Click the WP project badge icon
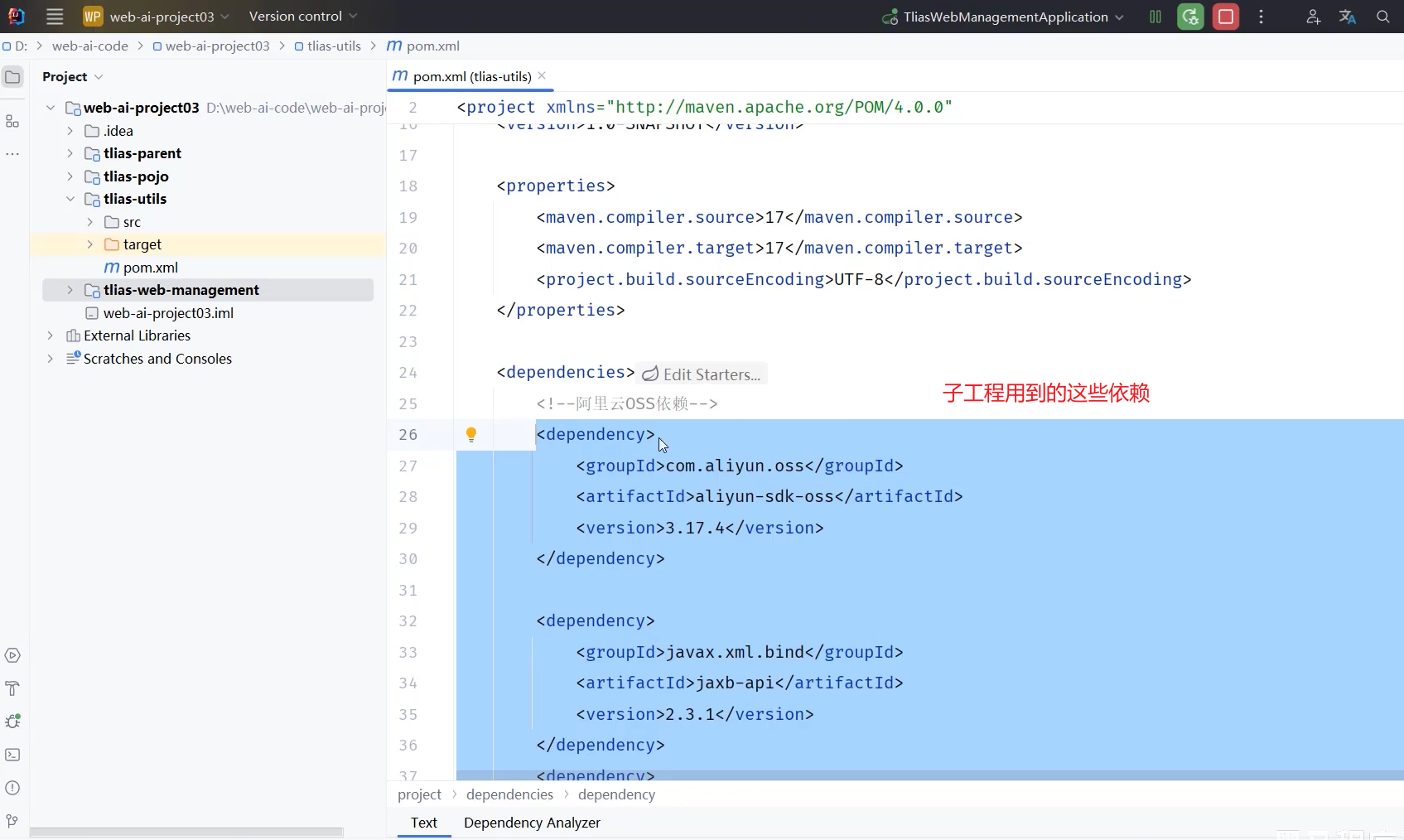The height and width of the screenshot is (840, 1404). 93,17
